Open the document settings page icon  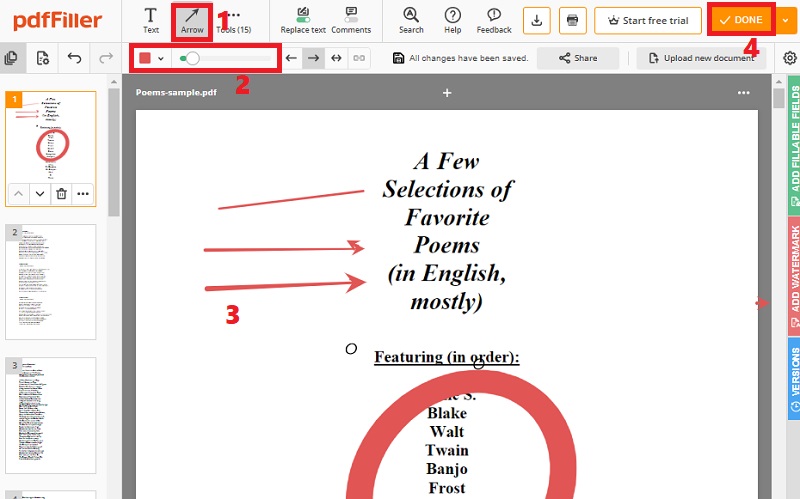pyautogui.click(x=43, y=58)
